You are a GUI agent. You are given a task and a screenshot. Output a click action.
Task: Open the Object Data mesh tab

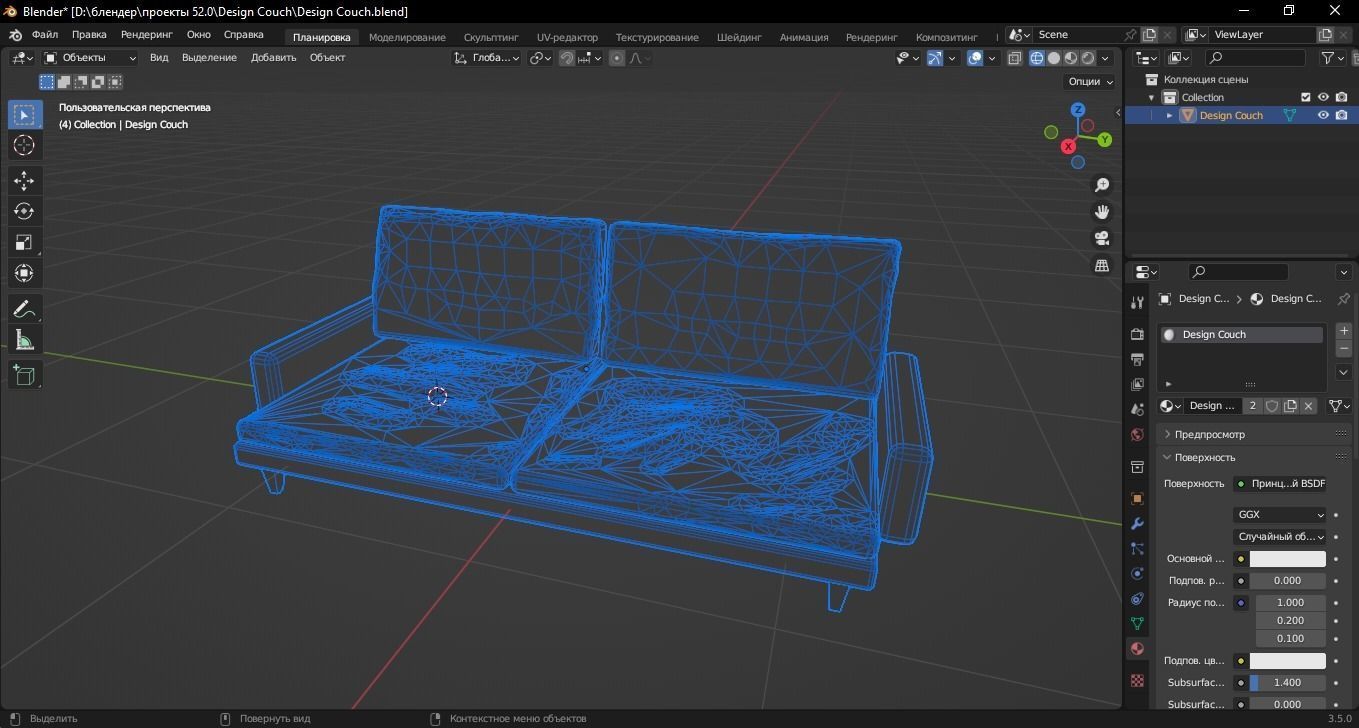tap(1137, 623)
